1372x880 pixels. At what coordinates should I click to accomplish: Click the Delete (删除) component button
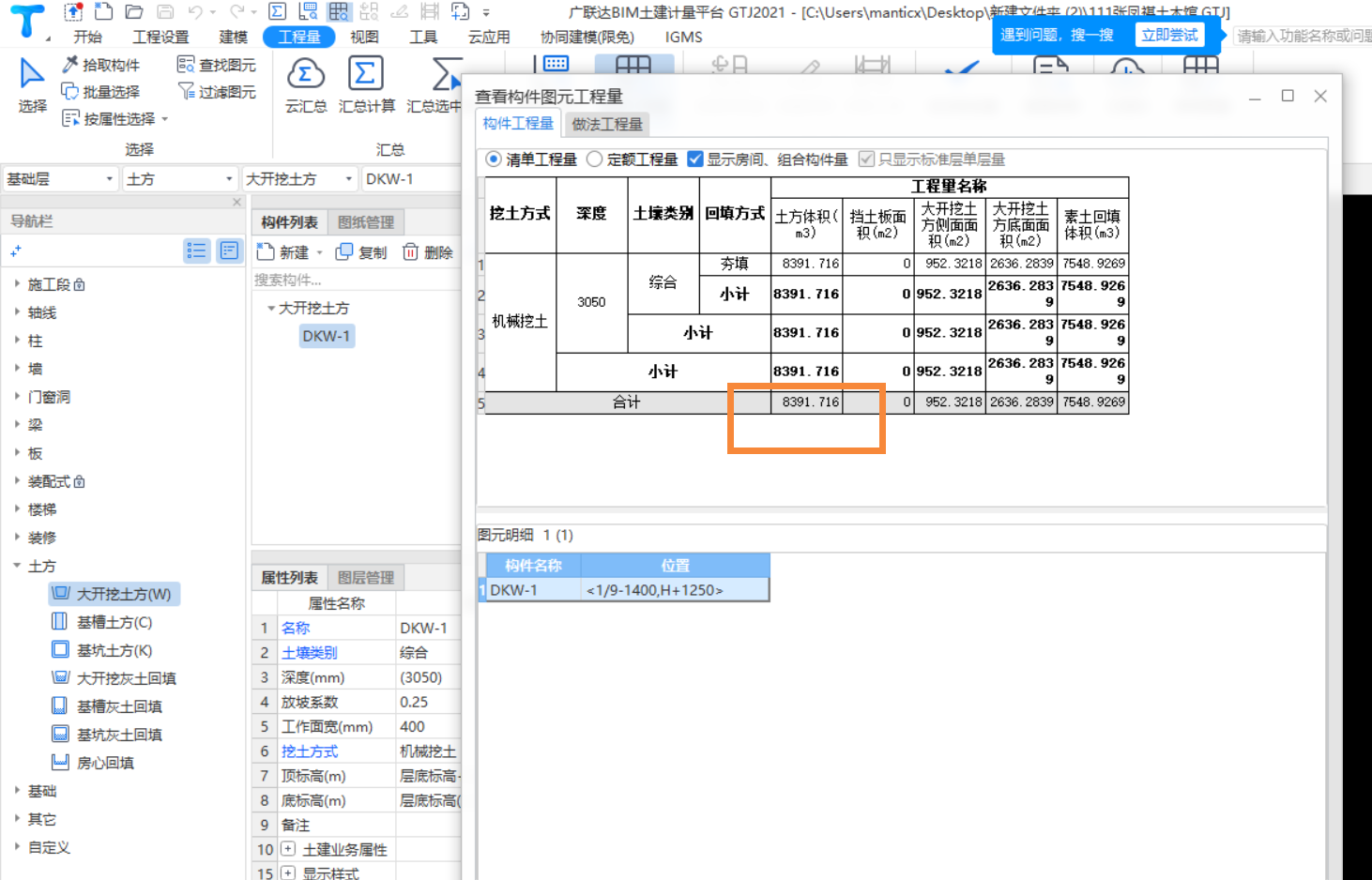click(x=428, y=252)
